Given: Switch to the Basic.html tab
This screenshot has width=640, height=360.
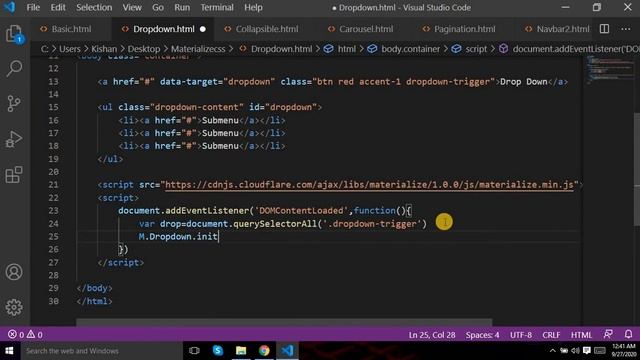Looking at the screenshot, I should (x=71, y=29).
